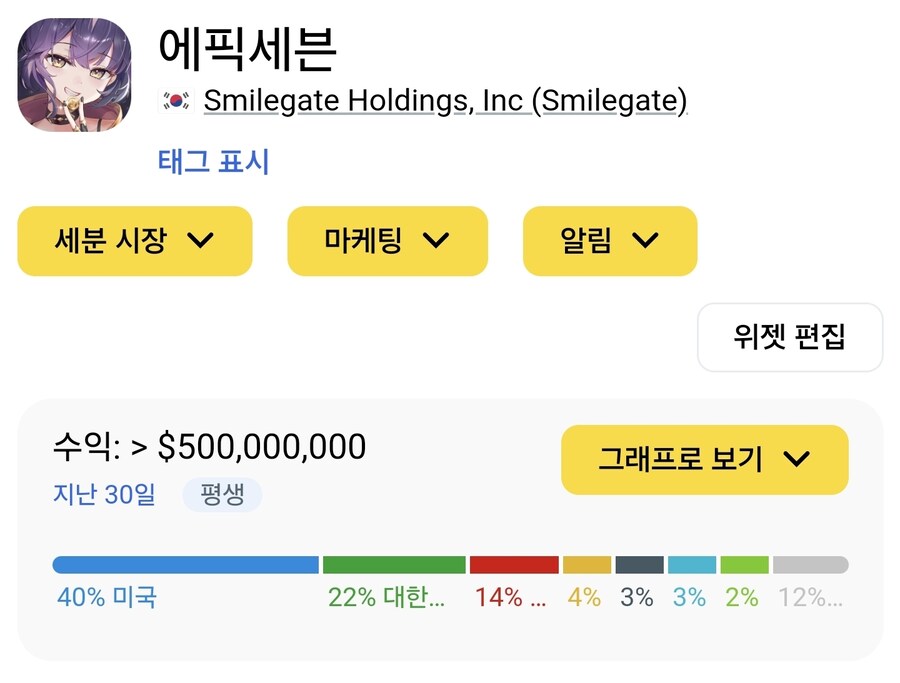The height and width of the screenshot is (683, 900).
Task: Click the chevron on 세분 시장 button
Action: tap(203, 240)
